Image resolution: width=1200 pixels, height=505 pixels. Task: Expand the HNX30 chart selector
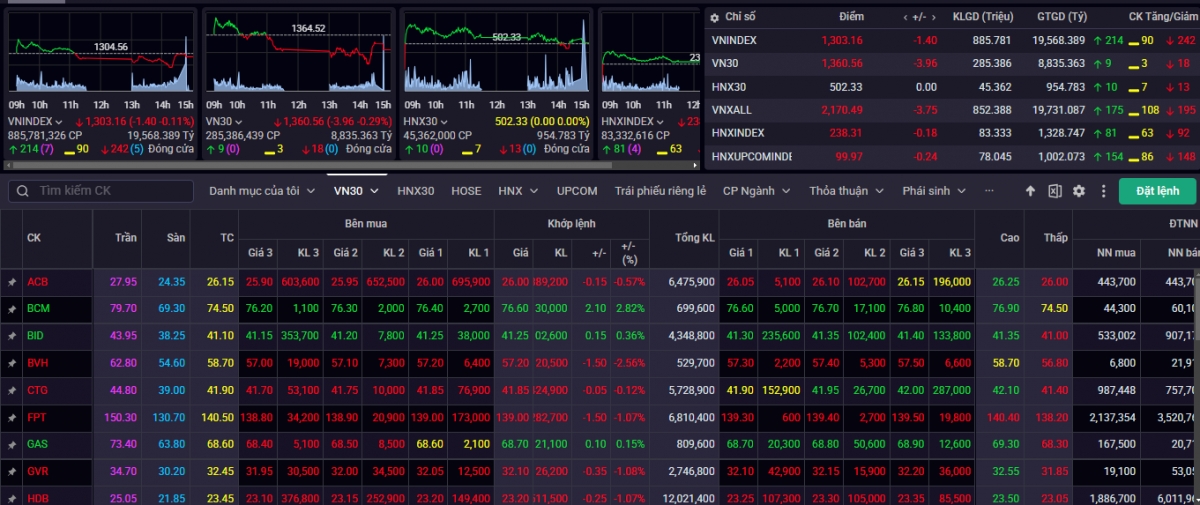coord(445,121)
